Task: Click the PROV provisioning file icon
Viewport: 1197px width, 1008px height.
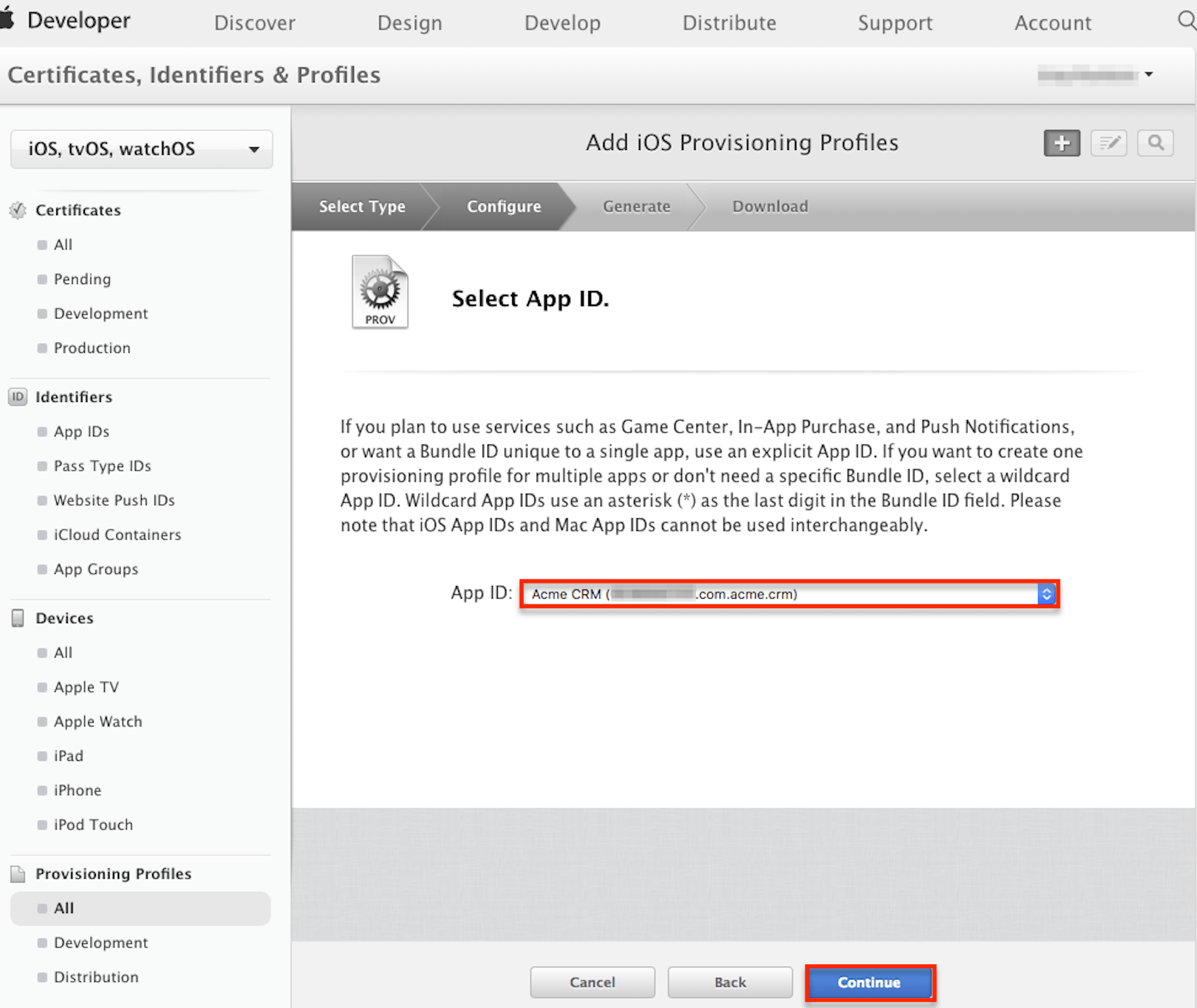Action: pos(380,292)
